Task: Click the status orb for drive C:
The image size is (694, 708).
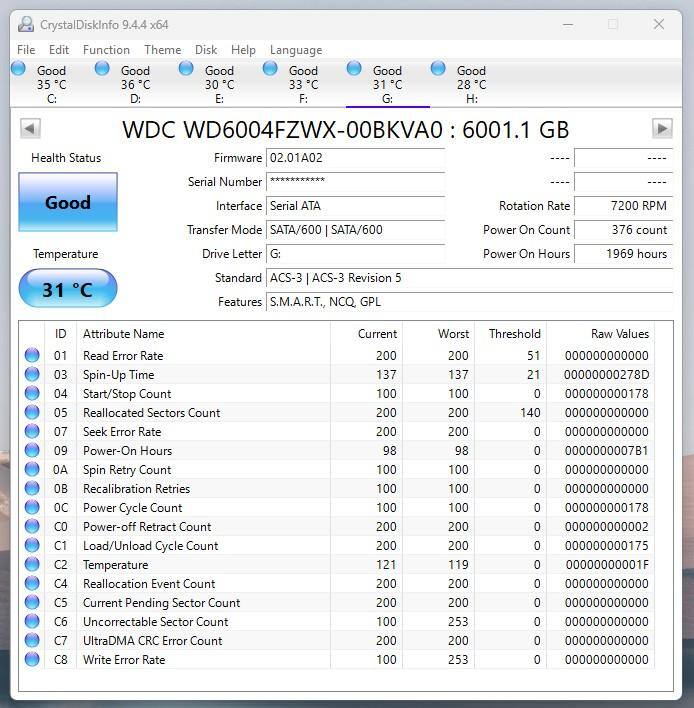Action: 19,69
